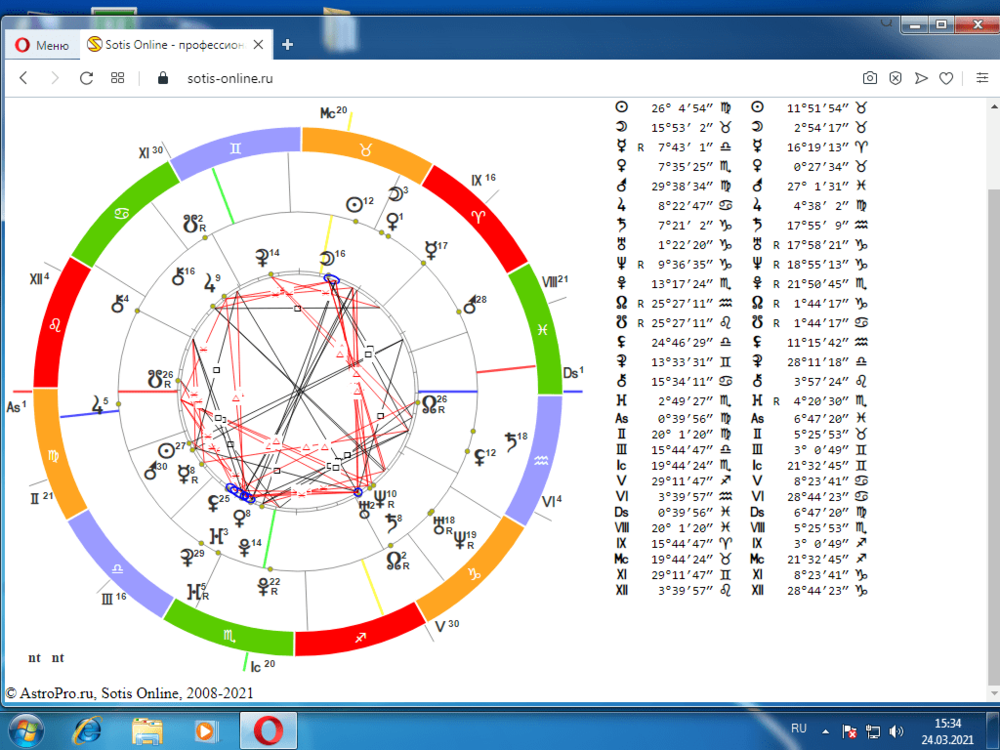
Task: Reload the current page
Action: (86, 78)
